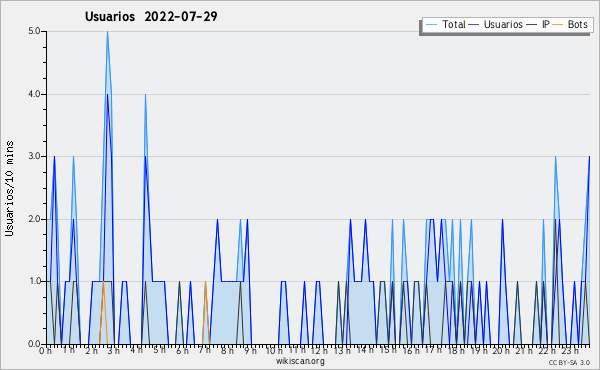The height and width of the screenshot is (370, 600).
Task: Click the Usuarios/10 mins axis title
Action: click(x=9, y=188)
